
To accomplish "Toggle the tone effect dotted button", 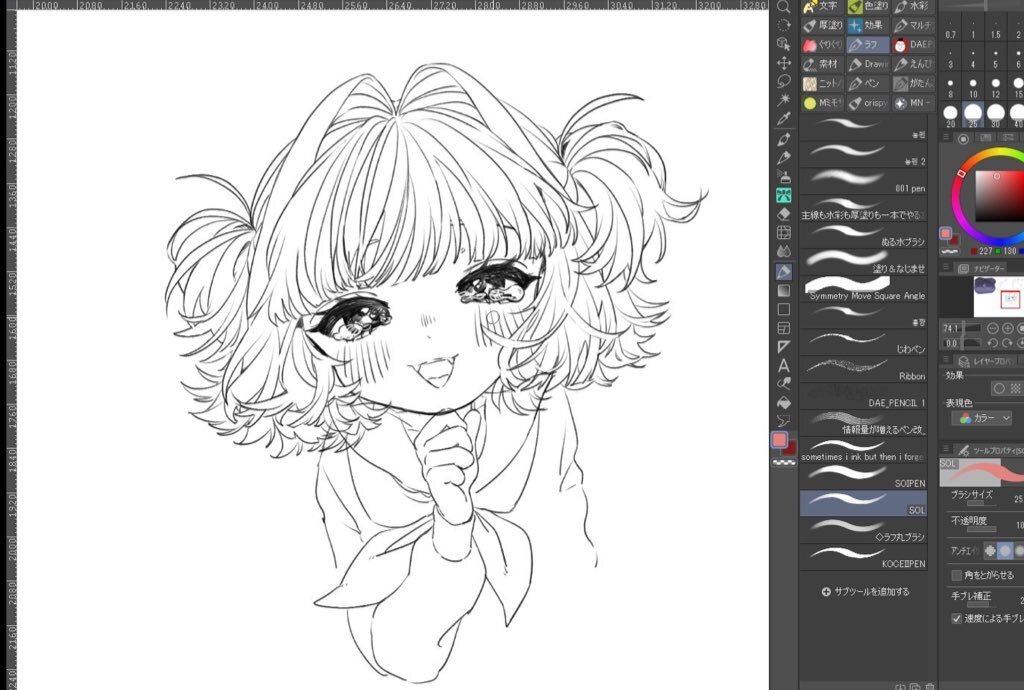I will [x=1016, y=388].
